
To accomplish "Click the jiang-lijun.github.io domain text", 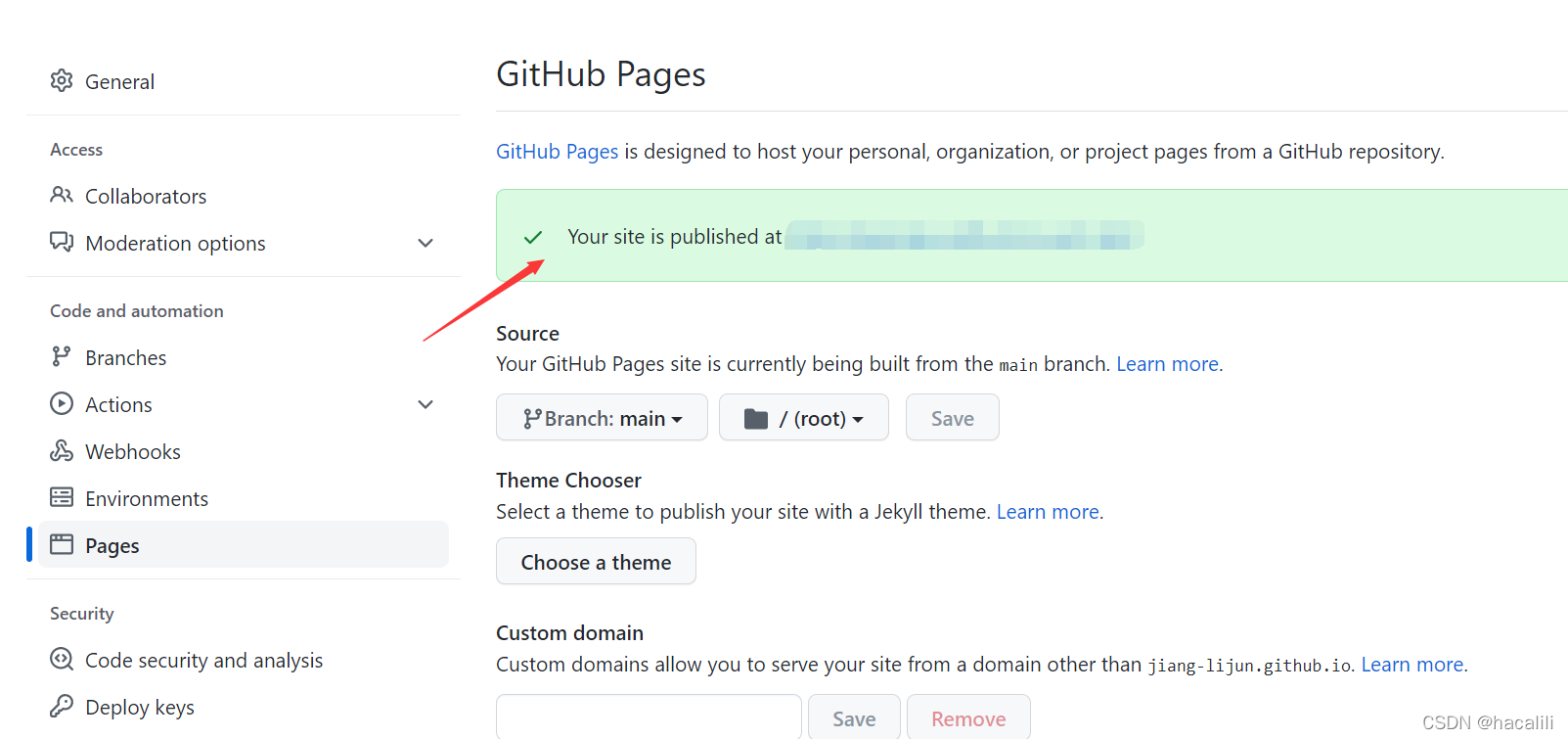I will pyautogui.click(x=1250, y=666).
